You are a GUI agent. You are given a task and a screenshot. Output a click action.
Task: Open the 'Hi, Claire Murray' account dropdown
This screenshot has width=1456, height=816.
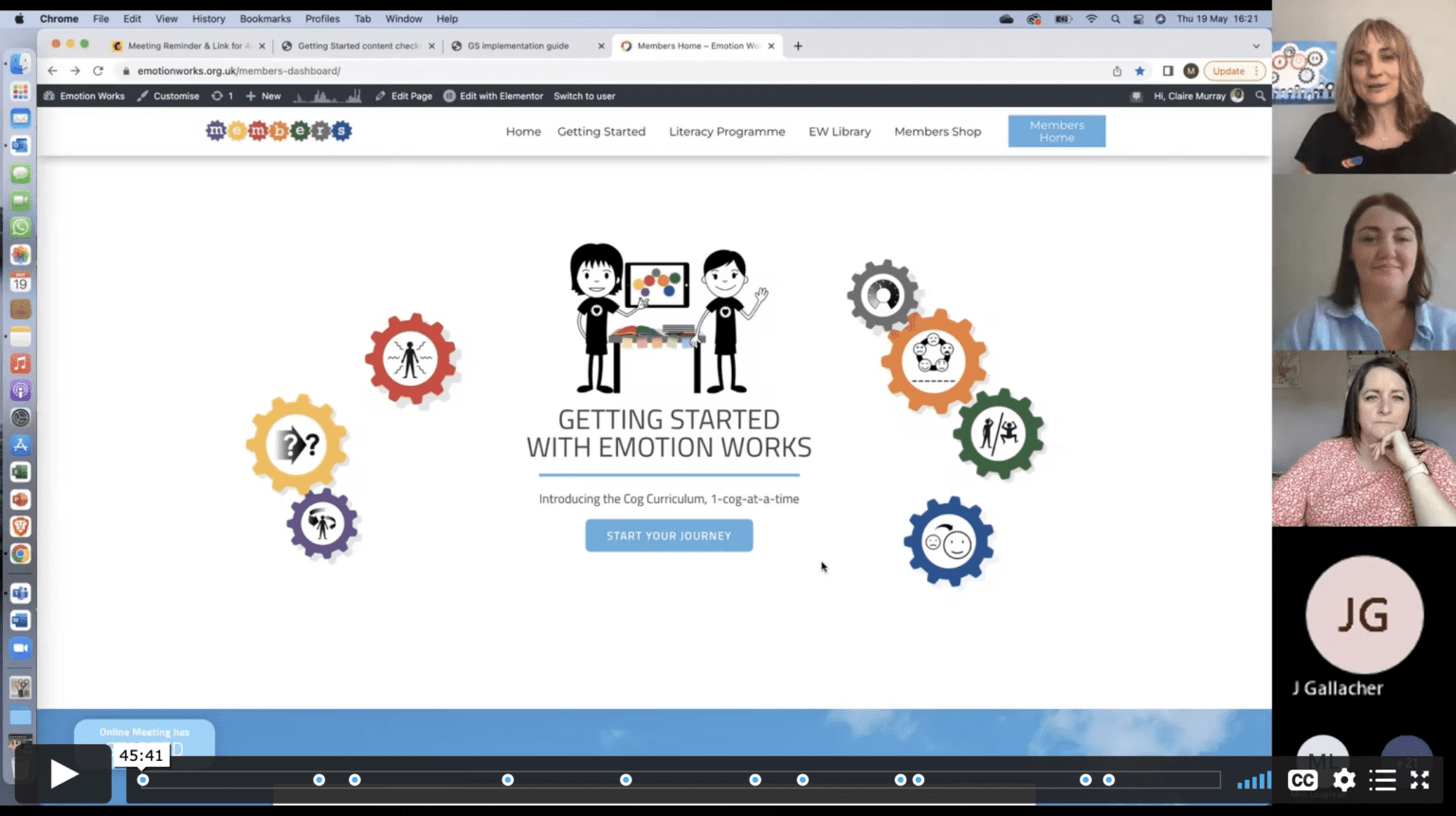pyautogui.click(x=1192, y=95)
